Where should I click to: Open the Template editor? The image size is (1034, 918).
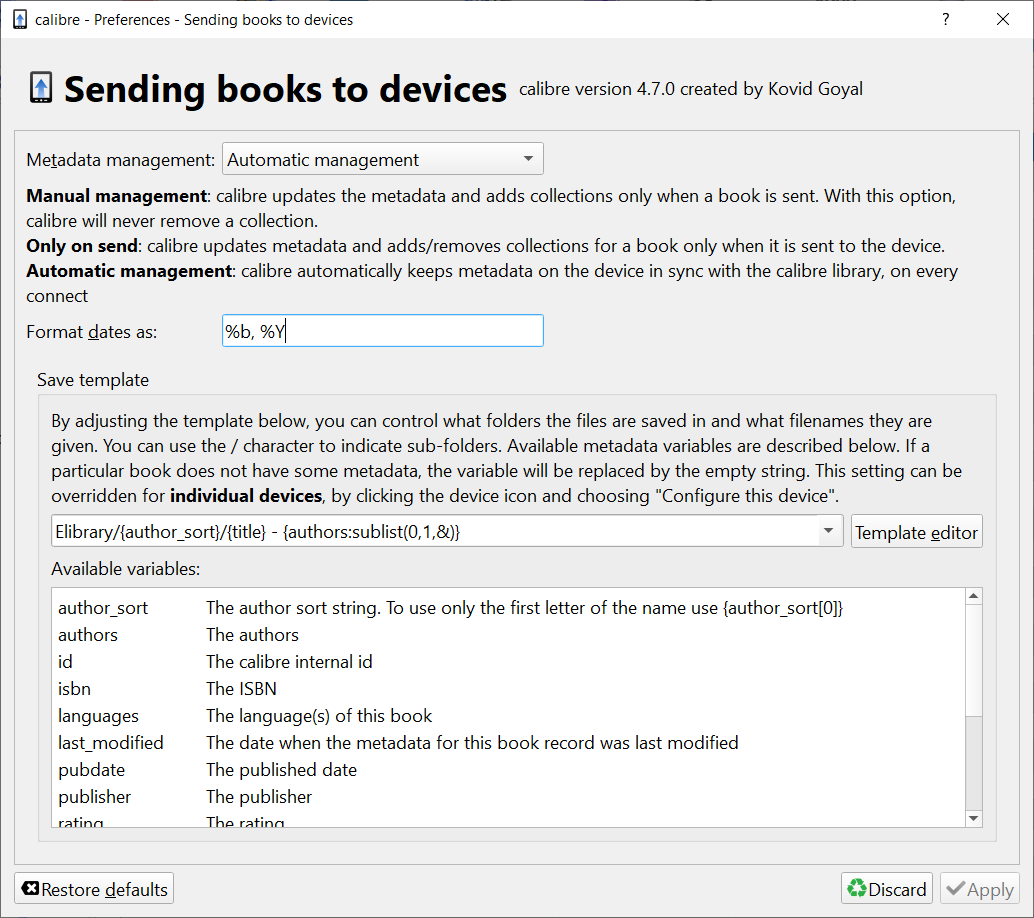(916, 532)
